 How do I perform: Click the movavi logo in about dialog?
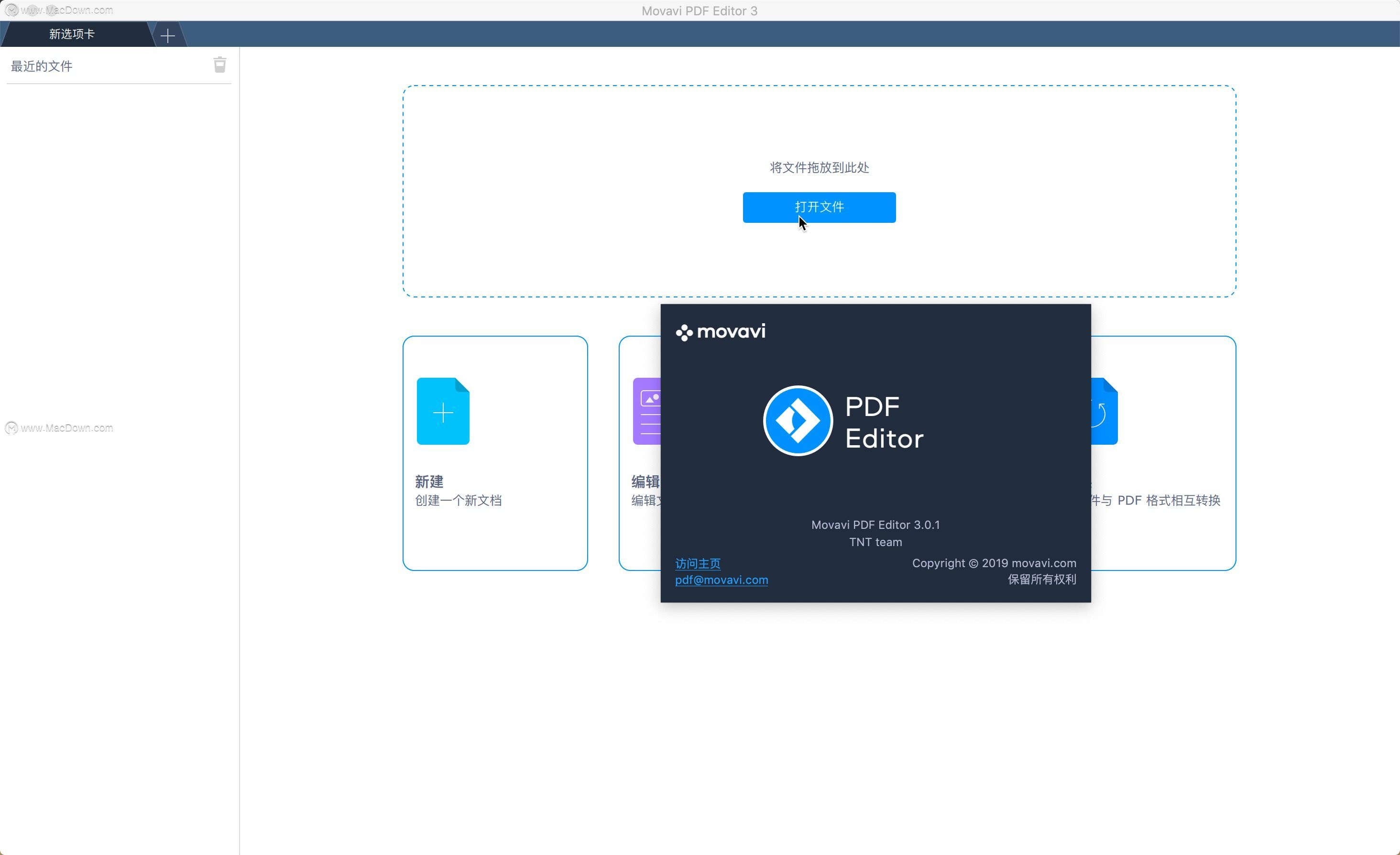pyautogui.click(x=721, y=332)
